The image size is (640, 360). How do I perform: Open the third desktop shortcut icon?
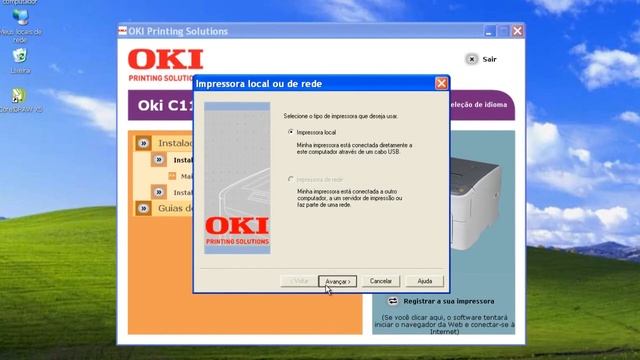click(18, 96)
